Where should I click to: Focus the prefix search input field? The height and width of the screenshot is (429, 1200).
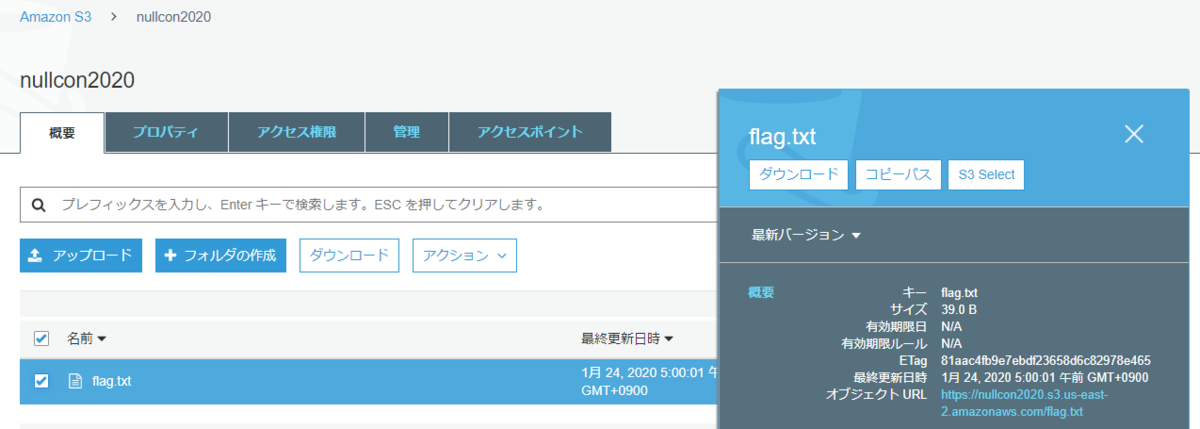click(370, 205)
